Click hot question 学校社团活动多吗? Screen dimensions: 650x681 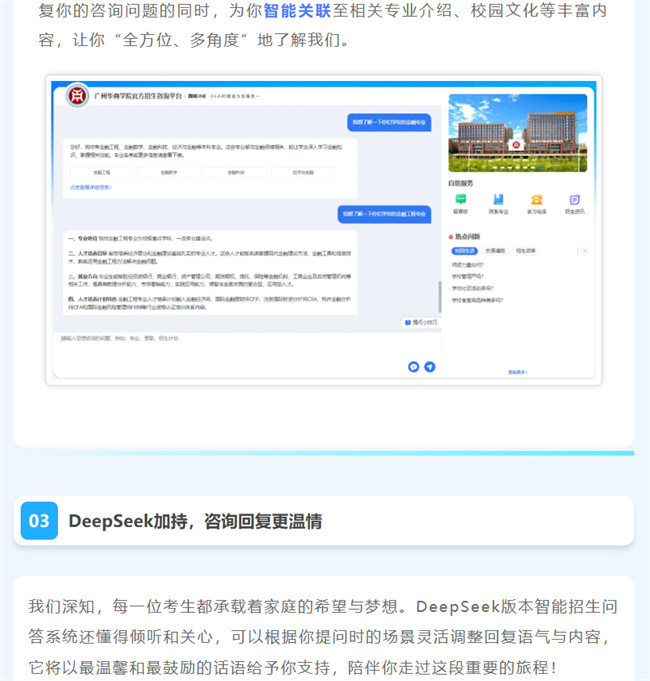click(x=472, y=288)
